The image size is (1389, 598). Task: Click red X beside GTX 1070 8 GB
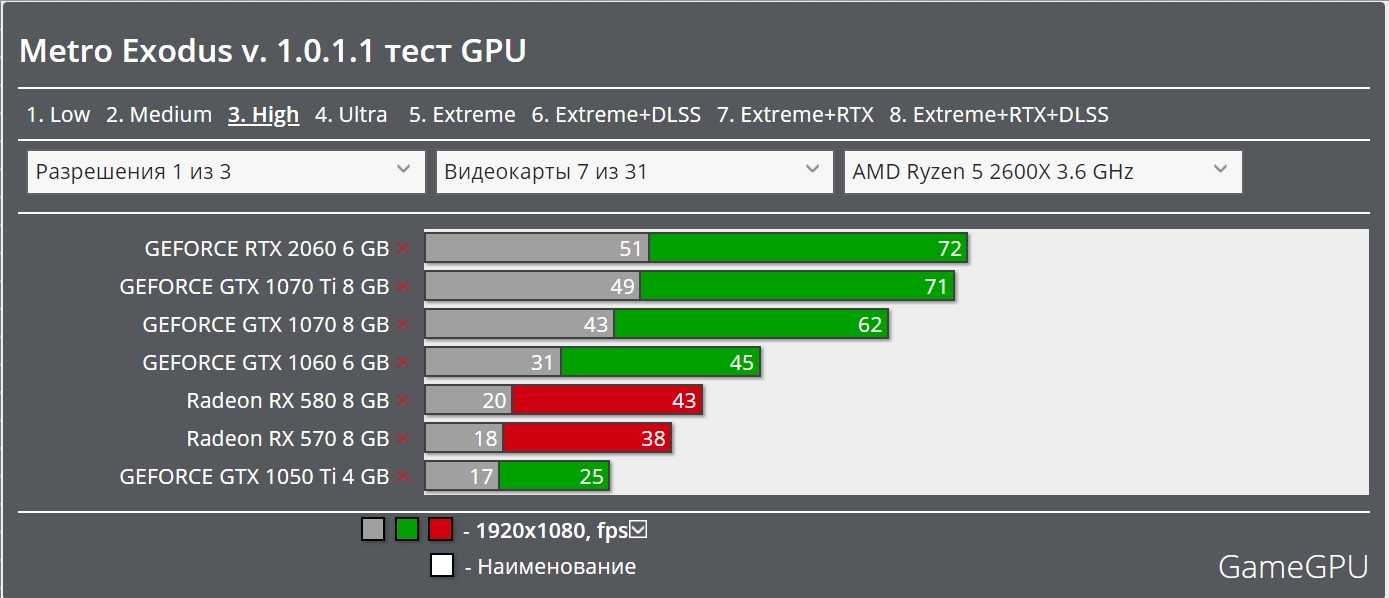[x=402, y=325]
